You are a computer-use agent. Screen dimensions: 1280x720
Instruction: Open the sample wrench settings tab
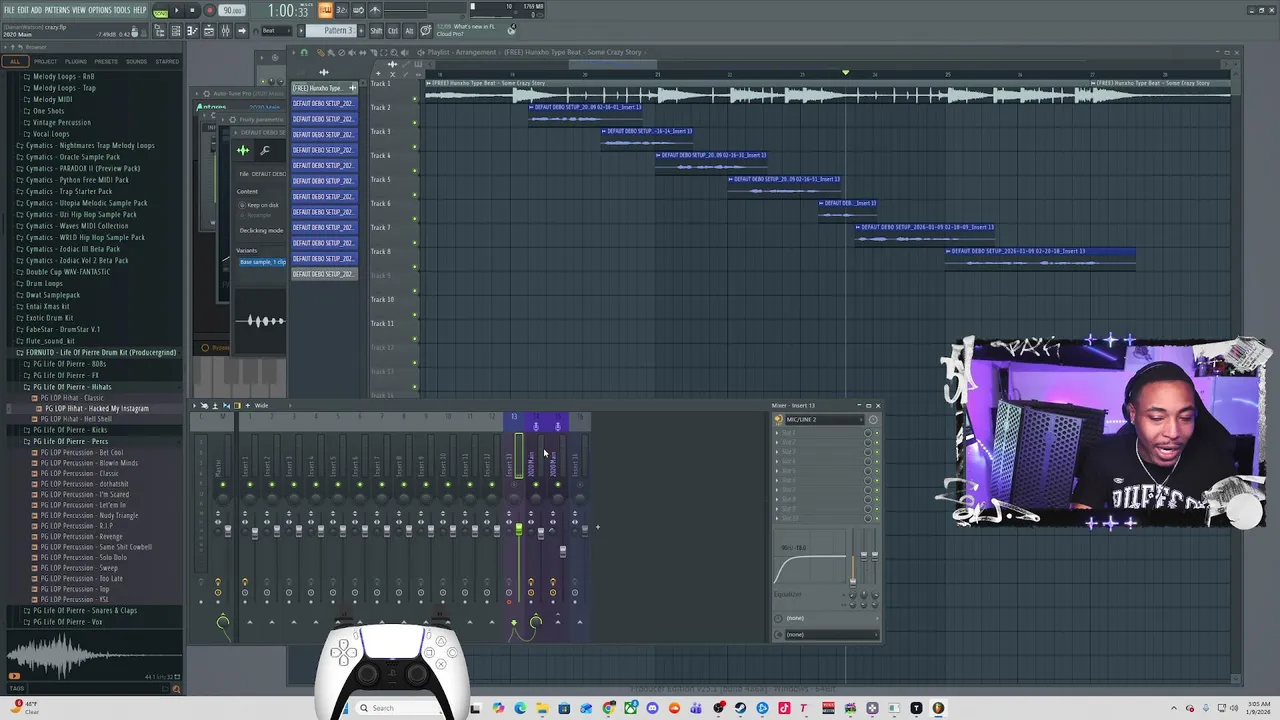[x=265, y=151]
